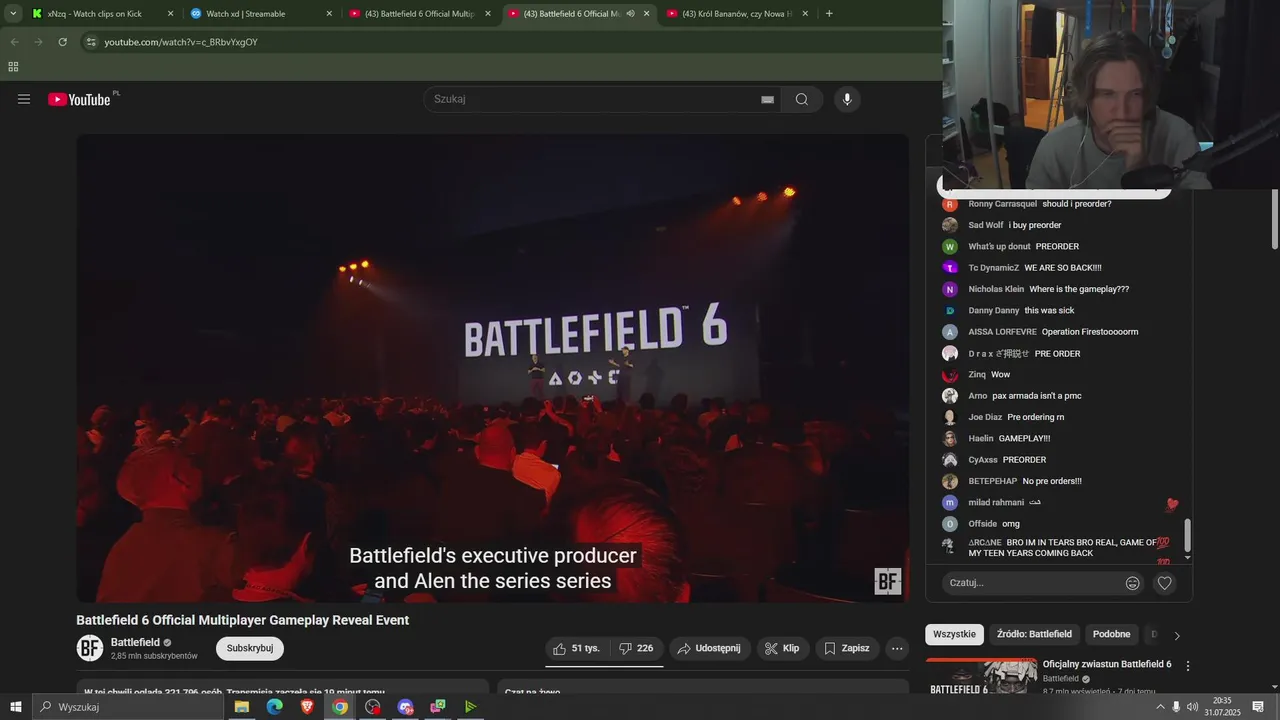View site information icon in address bar
This screenshot has width=1280, height=720.
pyautogui.click(x=91, y=42)
